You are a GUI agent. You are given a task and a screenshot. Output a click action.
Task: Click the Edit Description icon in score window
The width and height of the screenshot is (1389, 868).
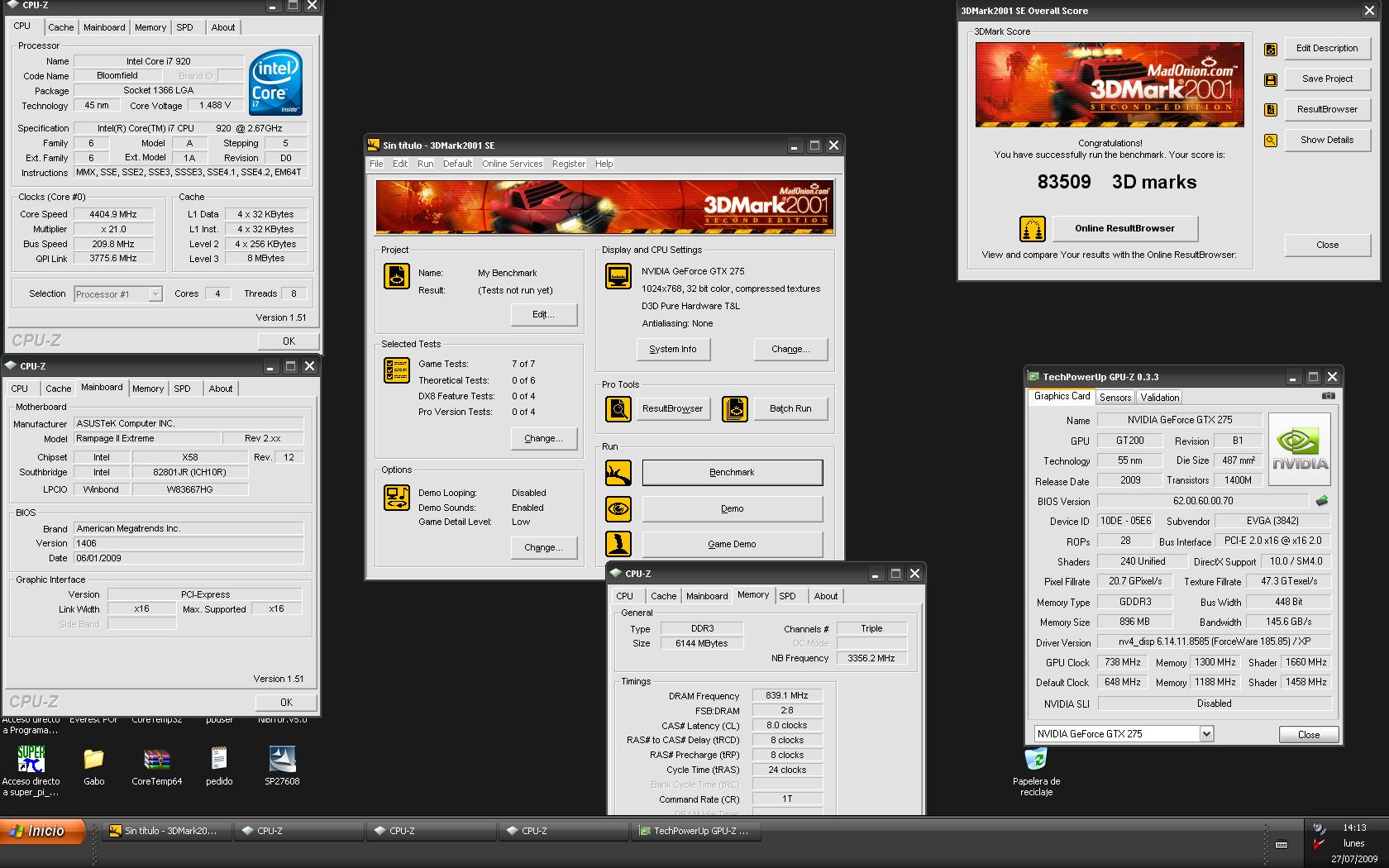(x=1271, y=50)
